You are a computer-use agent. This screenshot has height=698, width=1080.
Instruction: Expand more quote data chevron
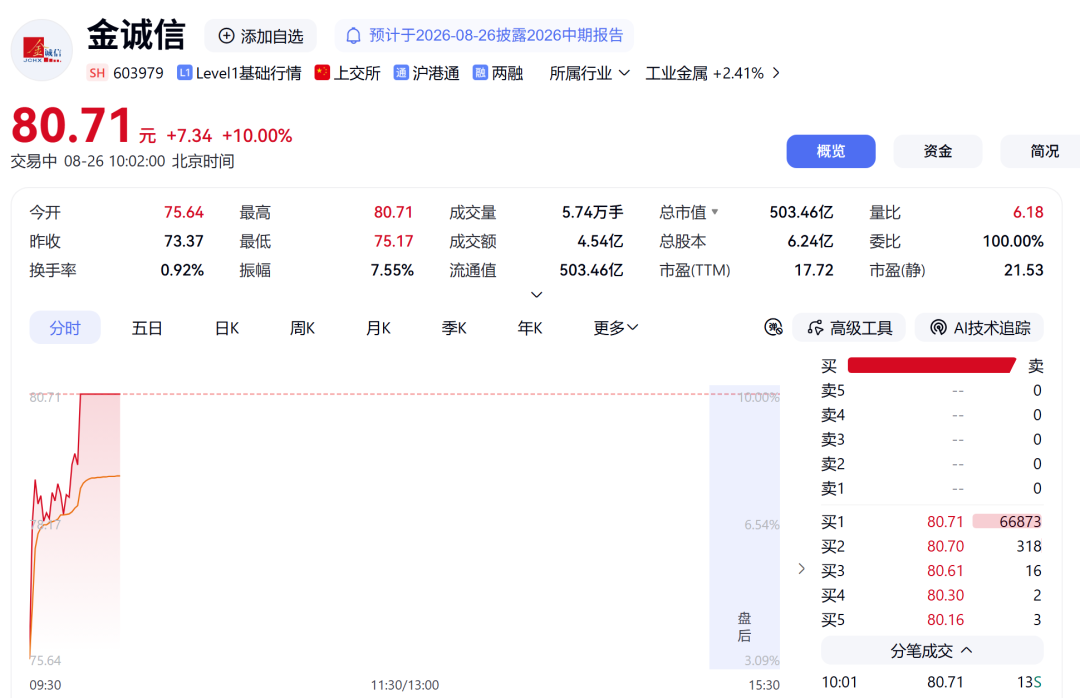(x=537, y=295)
